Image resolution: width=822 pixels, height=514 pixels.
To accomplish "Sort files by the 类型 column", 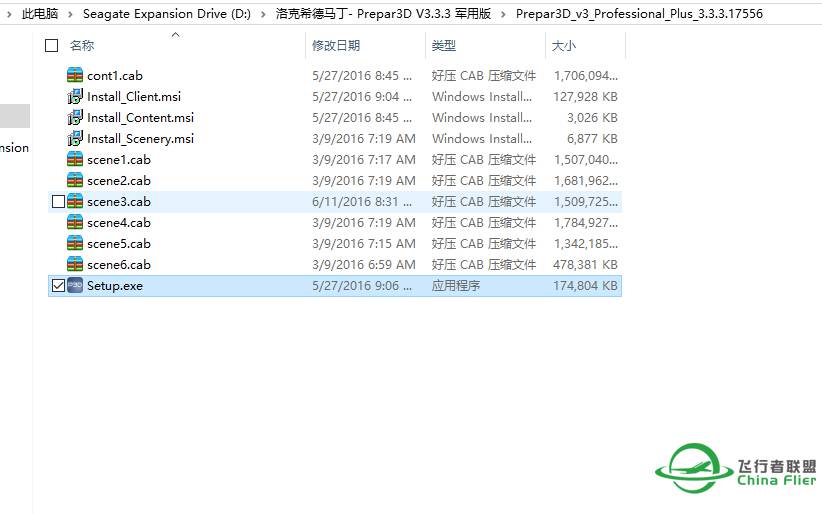I will (x=444, y=46).
